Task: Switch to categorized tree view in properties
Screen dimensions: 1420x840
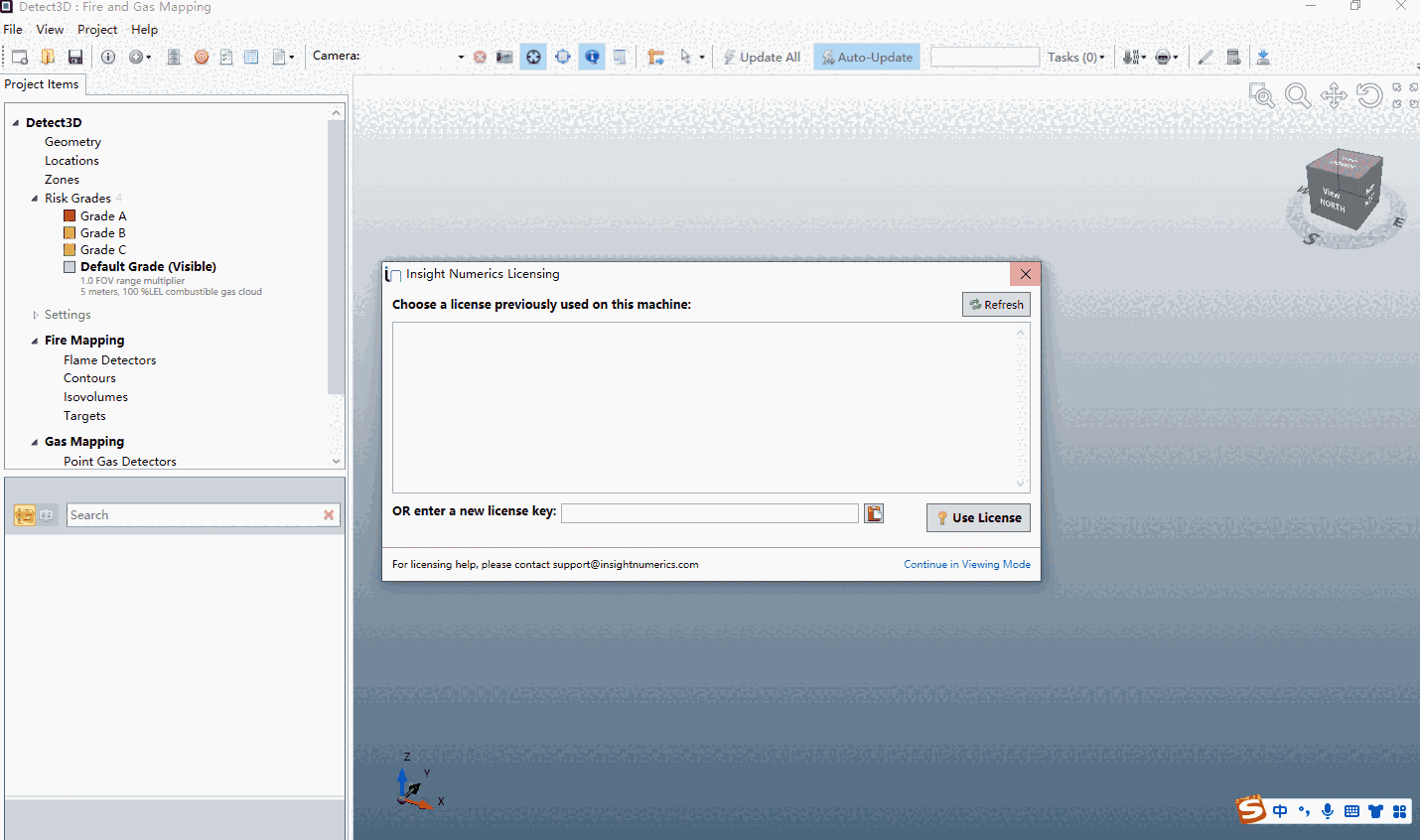Action: [25, 514]
